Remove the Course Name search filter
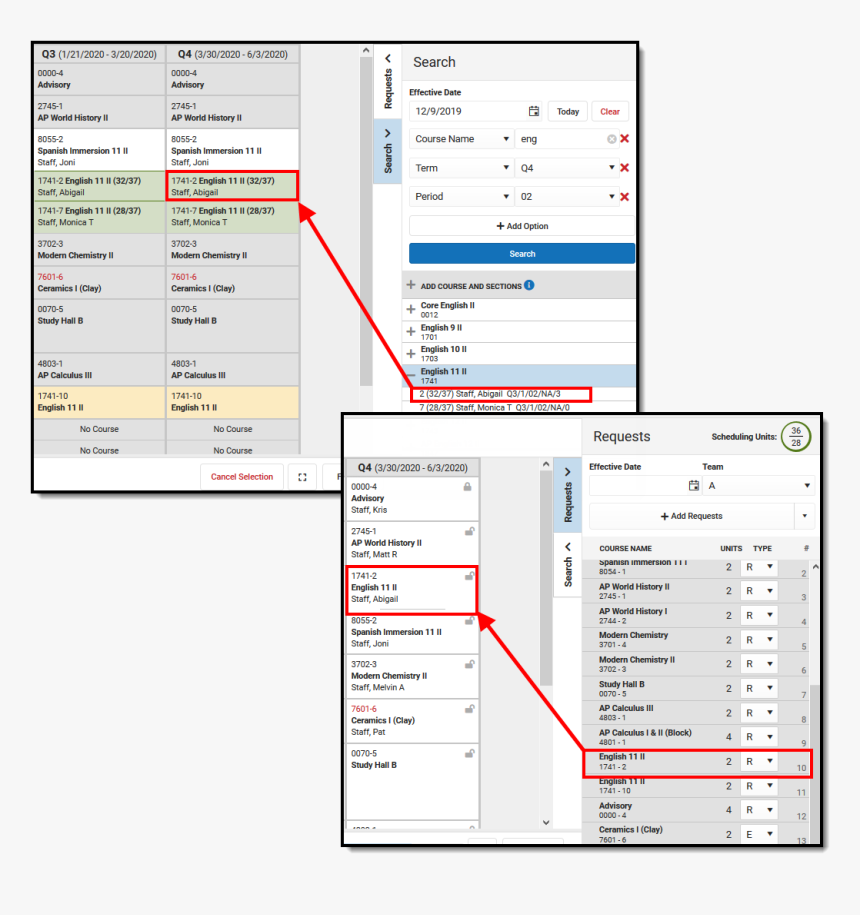 [x=625, y=139]
